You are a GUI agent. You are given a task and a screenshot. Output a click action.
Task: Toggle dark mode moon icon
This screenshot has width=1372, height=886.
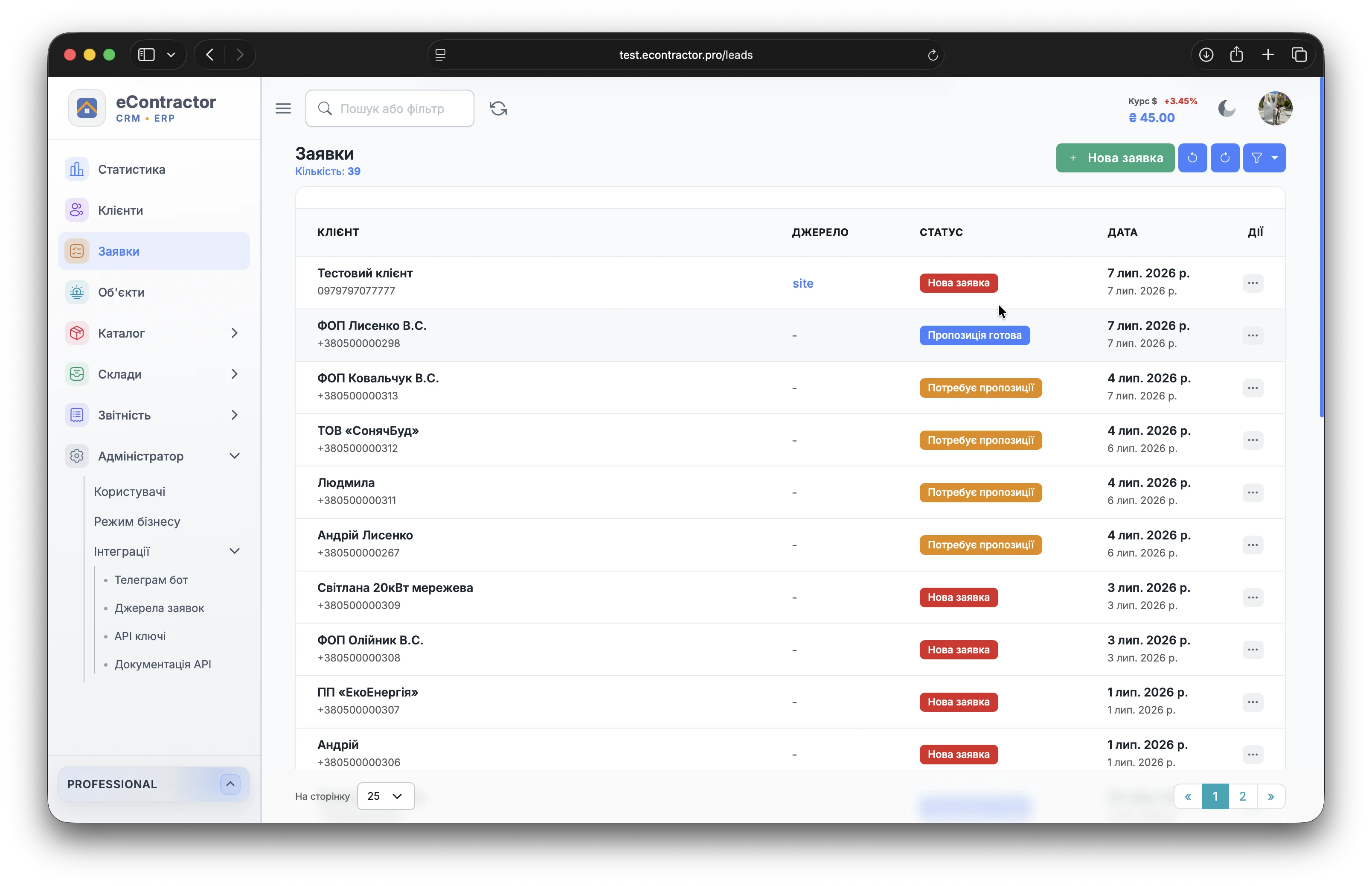[1226, 108]
